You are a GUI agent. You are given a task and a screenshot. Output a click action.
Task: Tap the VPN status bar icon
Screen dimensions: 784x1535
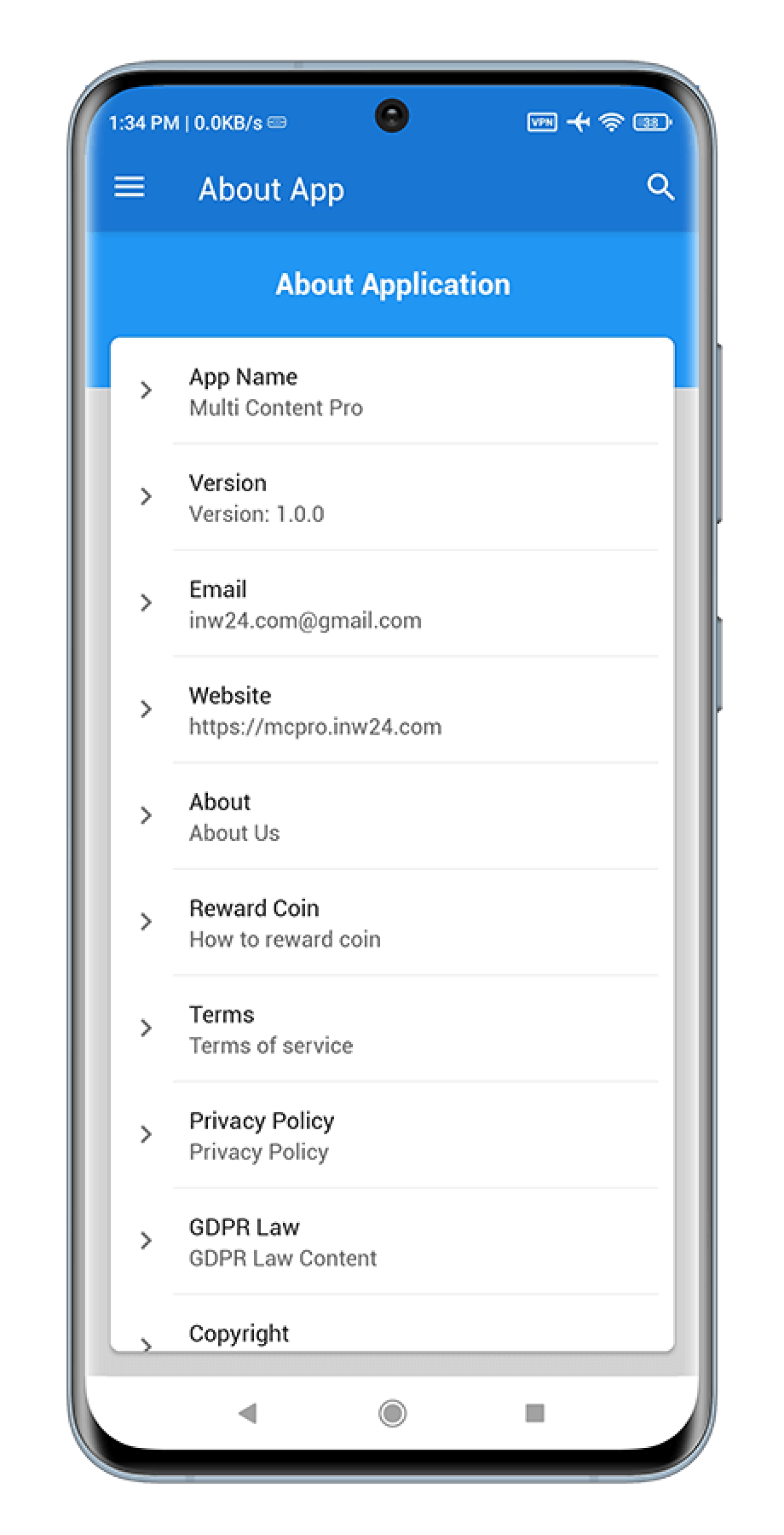(x=541, y=122)
